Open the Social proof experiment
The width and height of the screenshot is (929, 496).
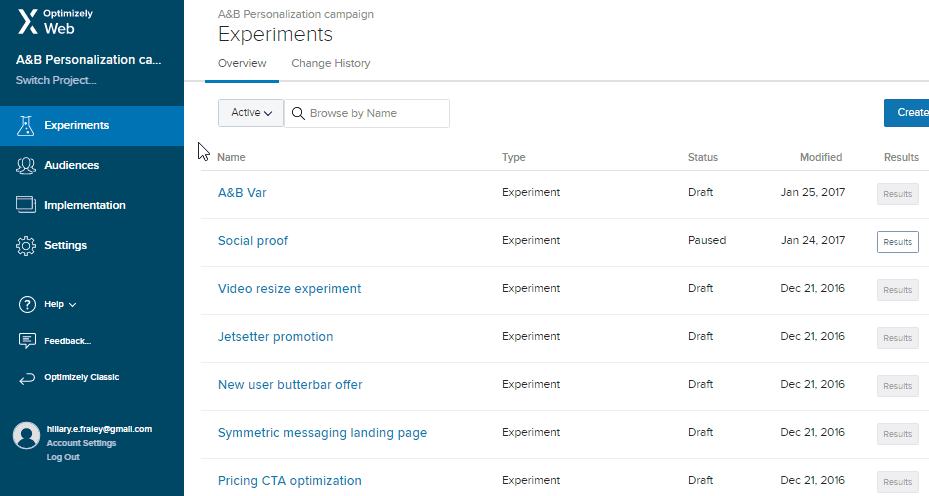253,241
